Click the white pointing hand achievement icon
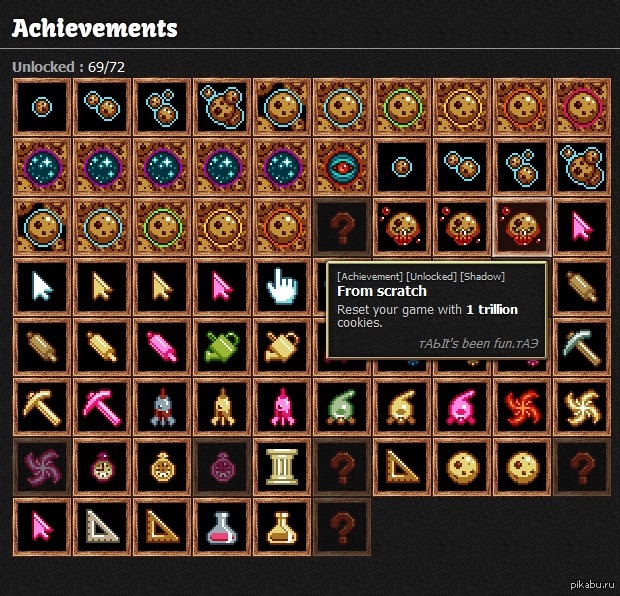Screen dimensions: 620x596 pos(282,287)
